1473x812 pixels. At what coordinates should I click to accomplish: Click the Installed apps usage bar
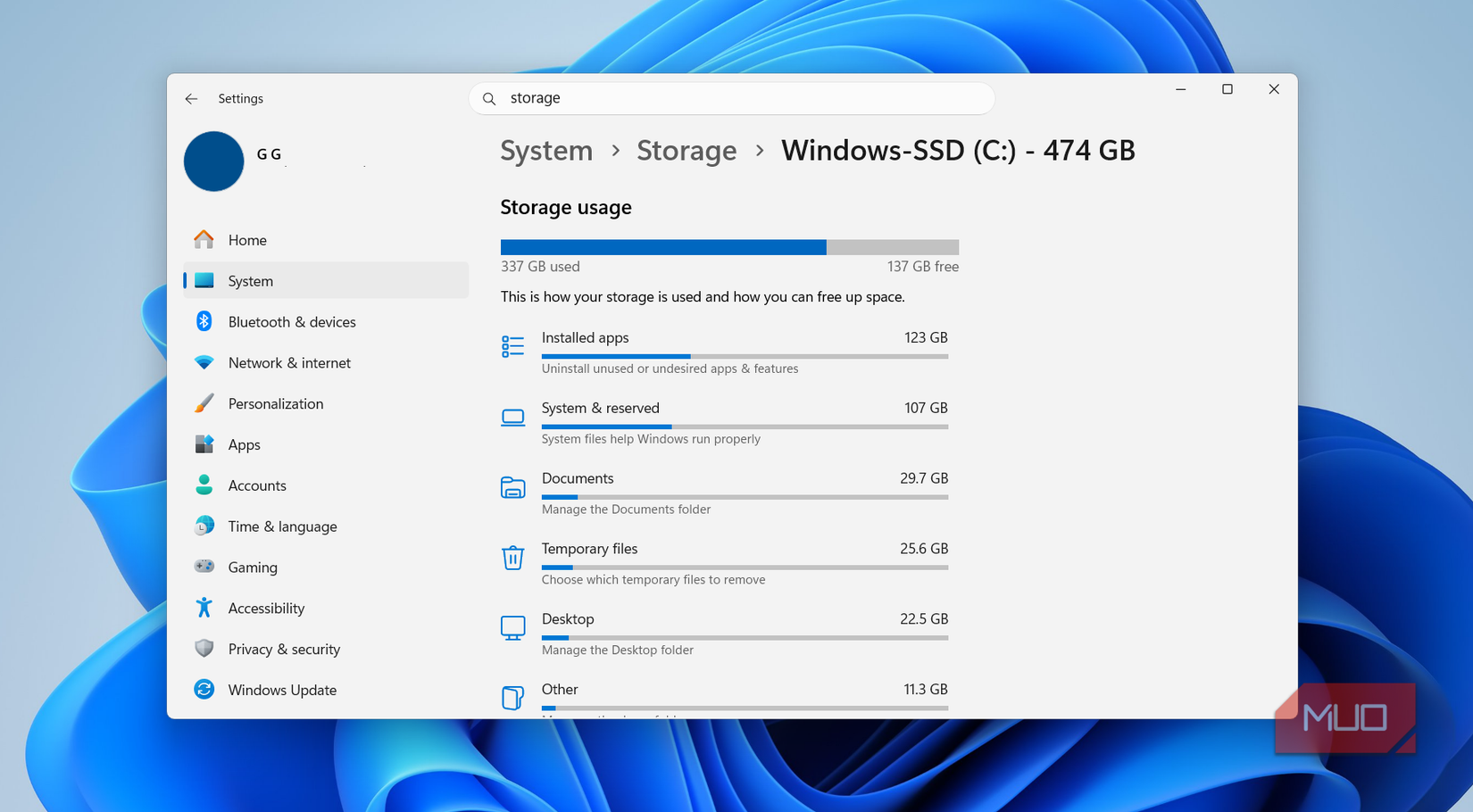pos(745,356)
